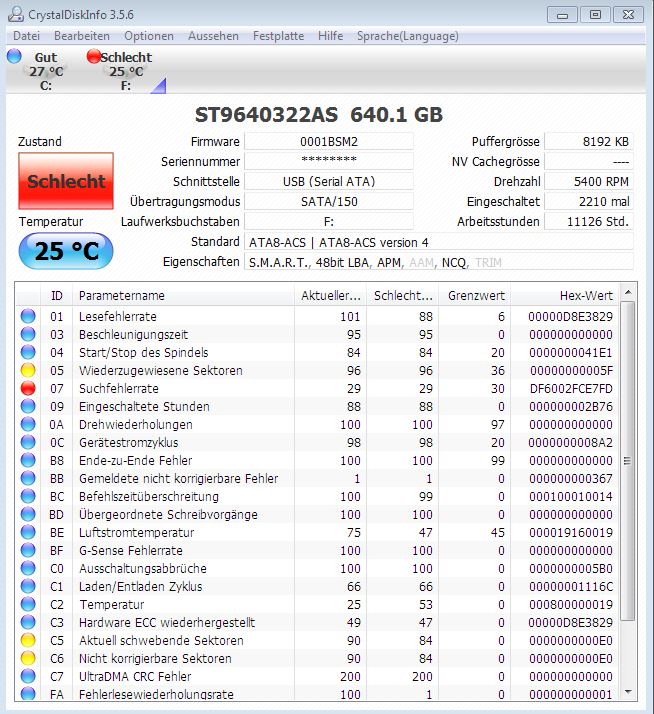Click blue status icon for Gerätestromzyklus
654x714 pixels.
[28, 442]
